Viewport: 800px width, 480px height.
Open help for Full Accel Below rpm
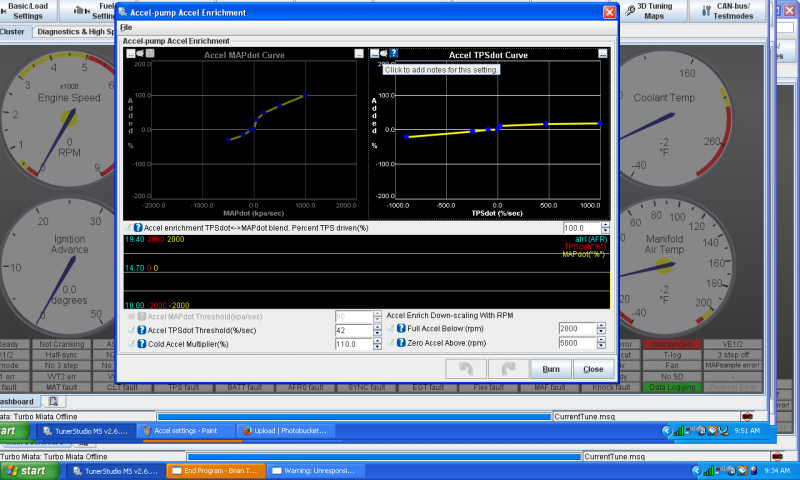(x=400, y=329)
